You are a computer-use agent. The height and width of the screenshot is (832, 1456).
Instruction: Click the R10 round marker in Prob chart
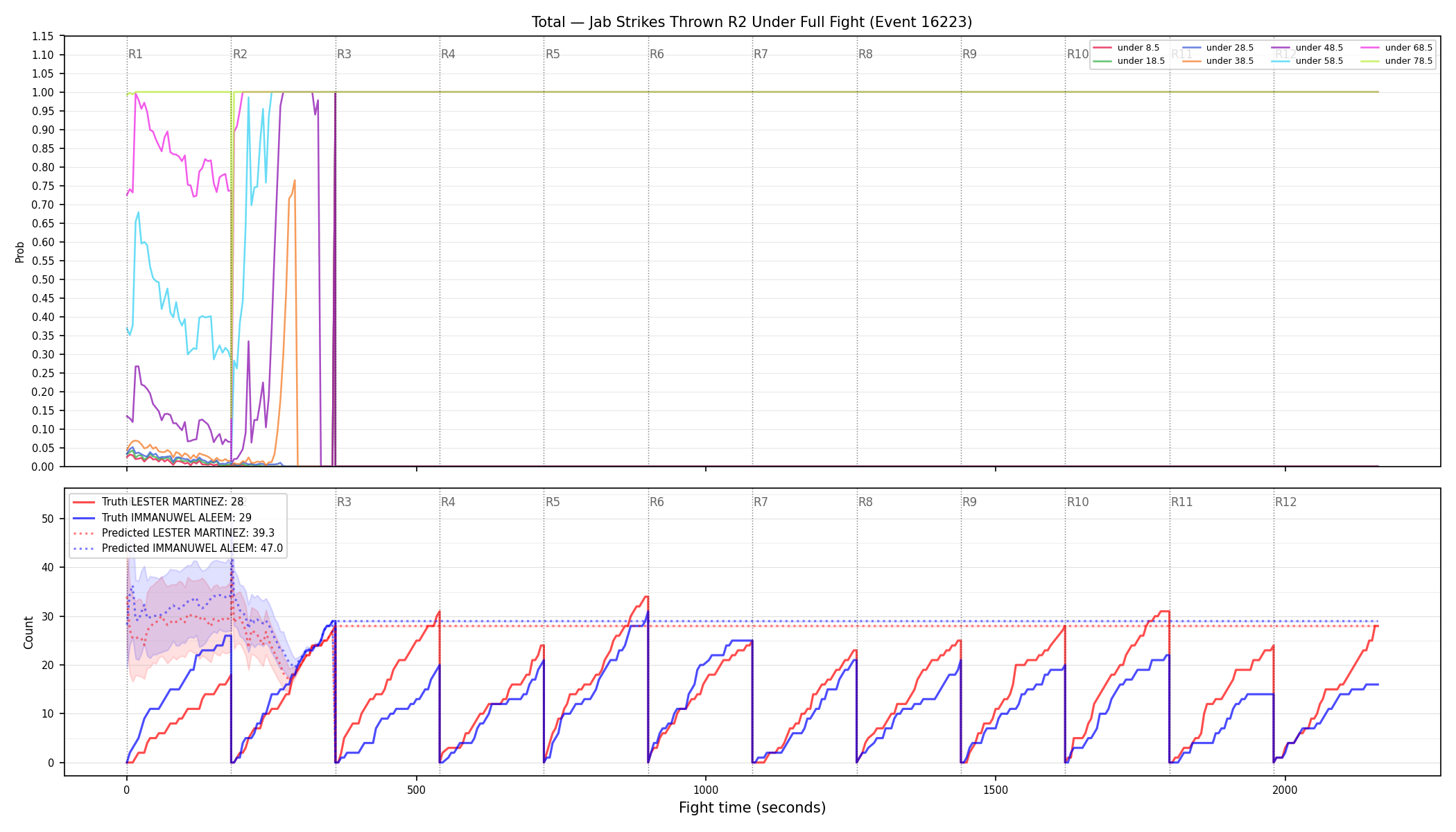(x=1077, y=54)
